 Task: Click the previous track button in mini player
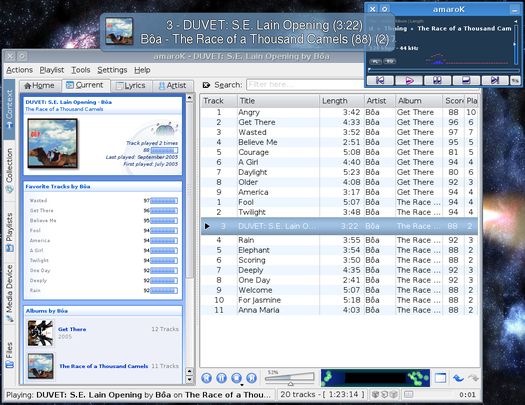tap(380, 80)
